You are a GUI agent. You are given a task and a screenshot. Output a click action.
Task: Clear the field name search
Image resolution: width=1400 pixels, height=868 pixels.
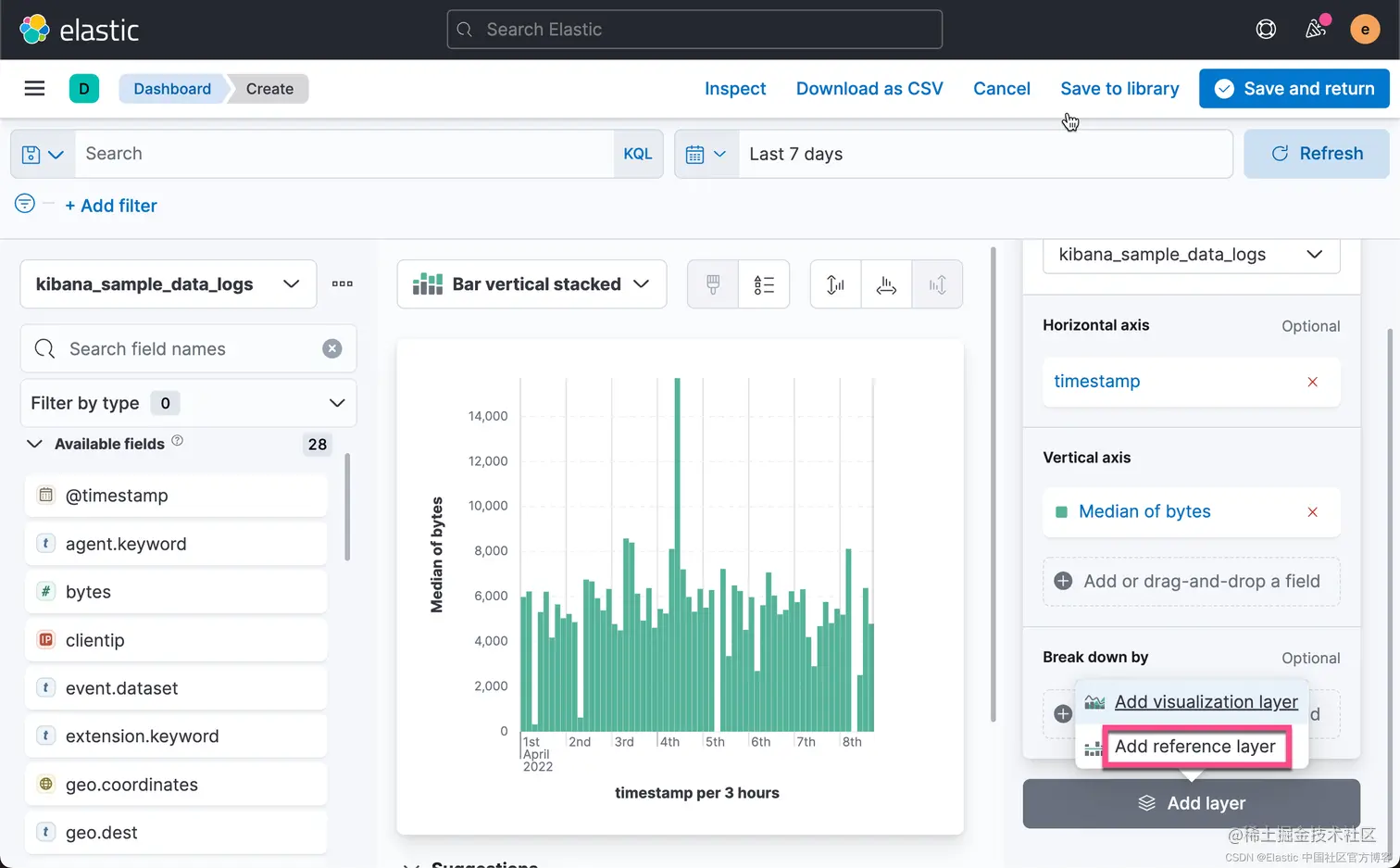[332, 348]
